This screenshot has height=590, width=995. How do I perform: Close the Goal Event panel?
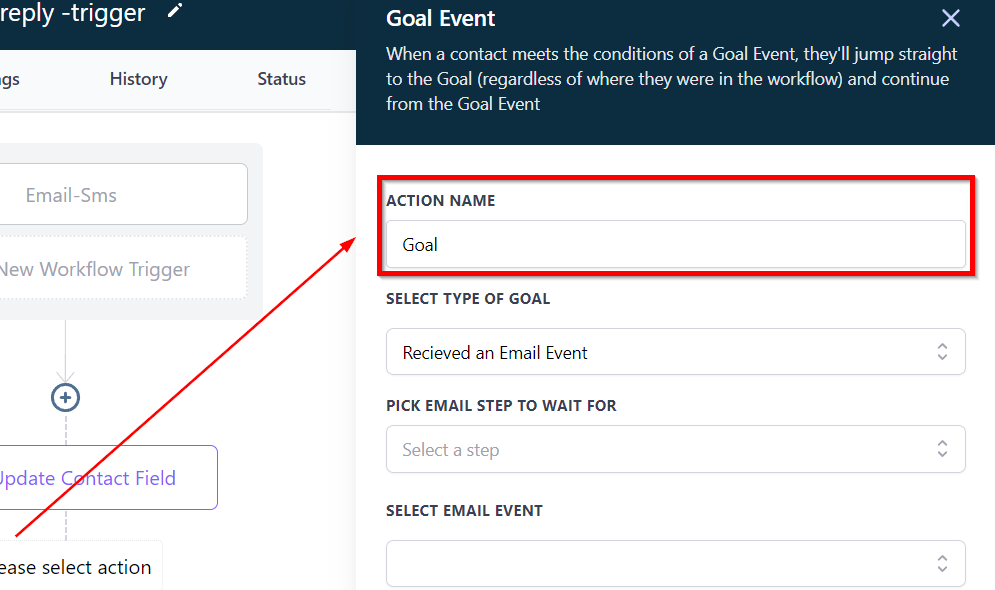pos(950,18)
